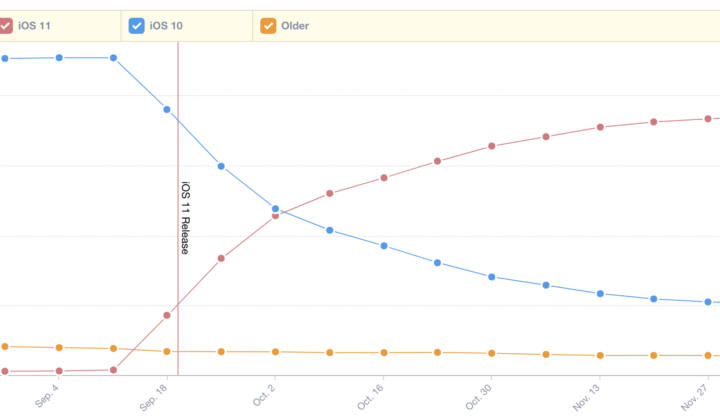Select the blue iOS 10 point above Oct. 16
Image resolution: width=720 pixels, height=420 pixels.
tap(383, 245)
